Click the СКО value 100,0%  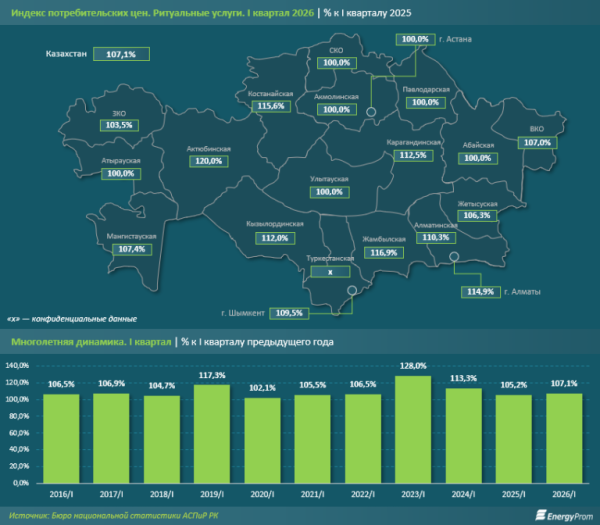pyautogui.click(x=337, y=63)
